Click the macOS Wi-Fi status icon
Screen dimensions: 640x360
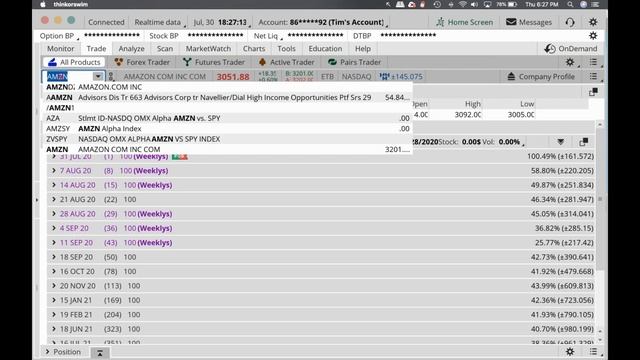[x=462, y=4]
